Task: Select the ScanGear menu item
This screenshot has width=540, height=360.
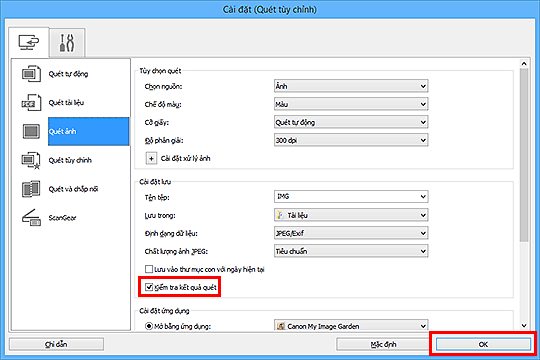Action: (62, 218)
